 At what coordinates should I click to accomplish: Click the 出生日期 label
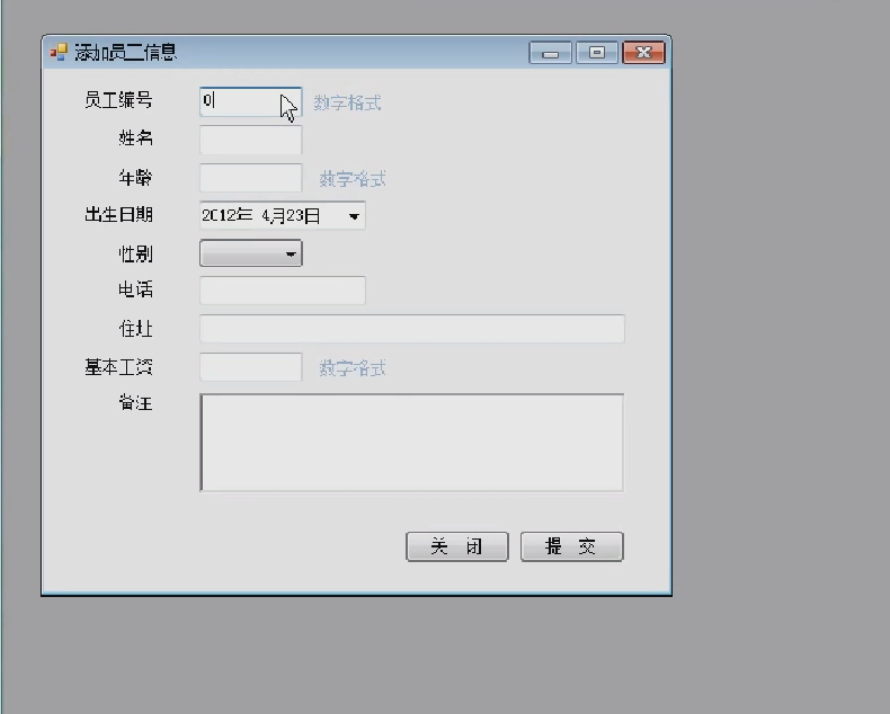119,215
